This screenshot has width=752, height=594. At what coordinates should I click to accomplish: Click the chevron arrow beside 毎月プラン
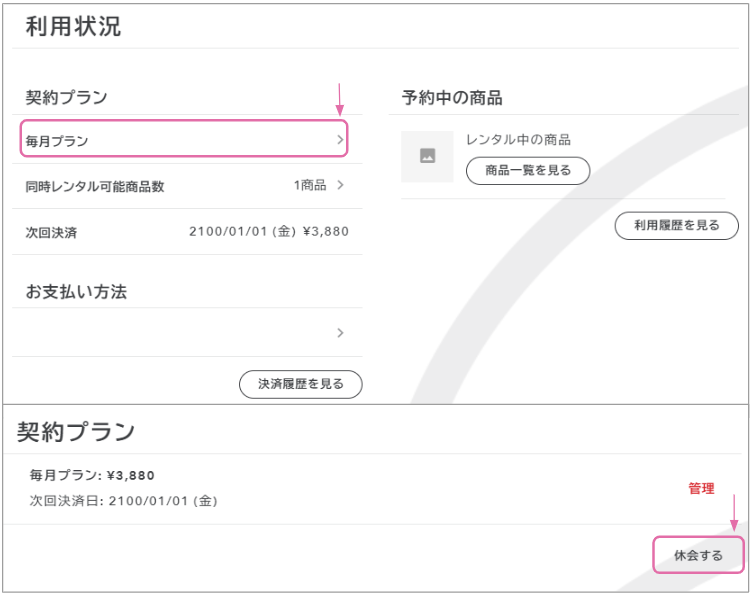(340, 140)
